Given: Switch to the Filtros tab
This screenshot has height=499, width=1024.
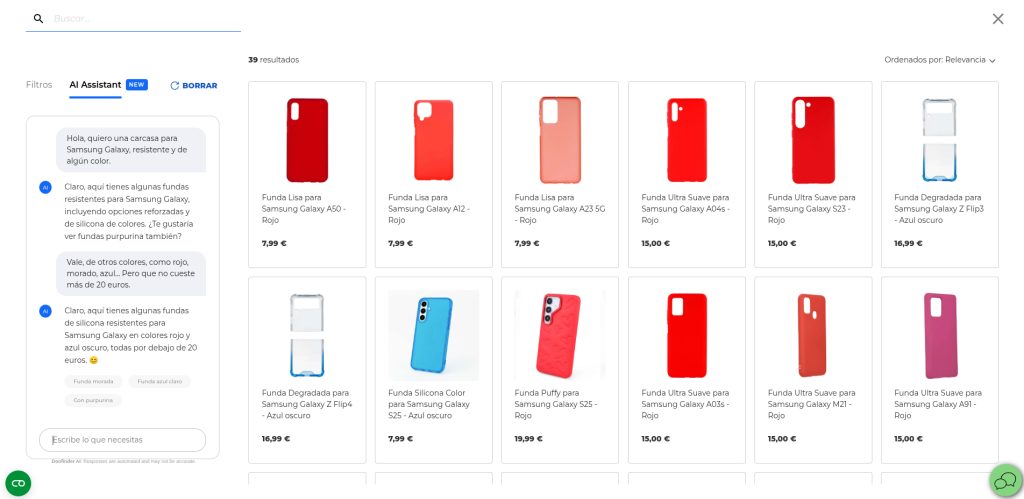Looking at the screenshot, I should click(x=39, y=85).
